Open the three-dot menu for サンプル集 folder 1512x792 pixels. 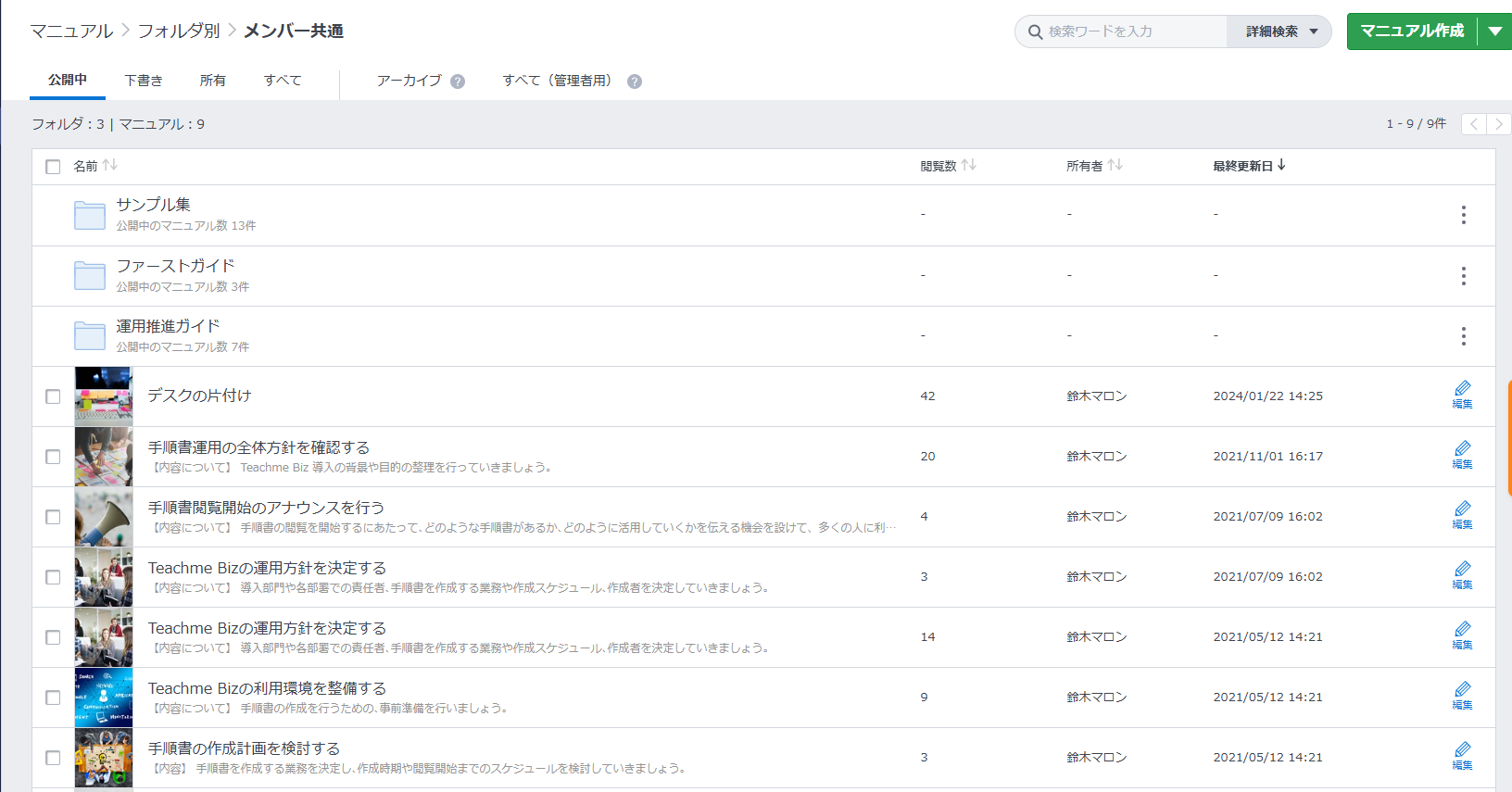tap(1463, 215)
